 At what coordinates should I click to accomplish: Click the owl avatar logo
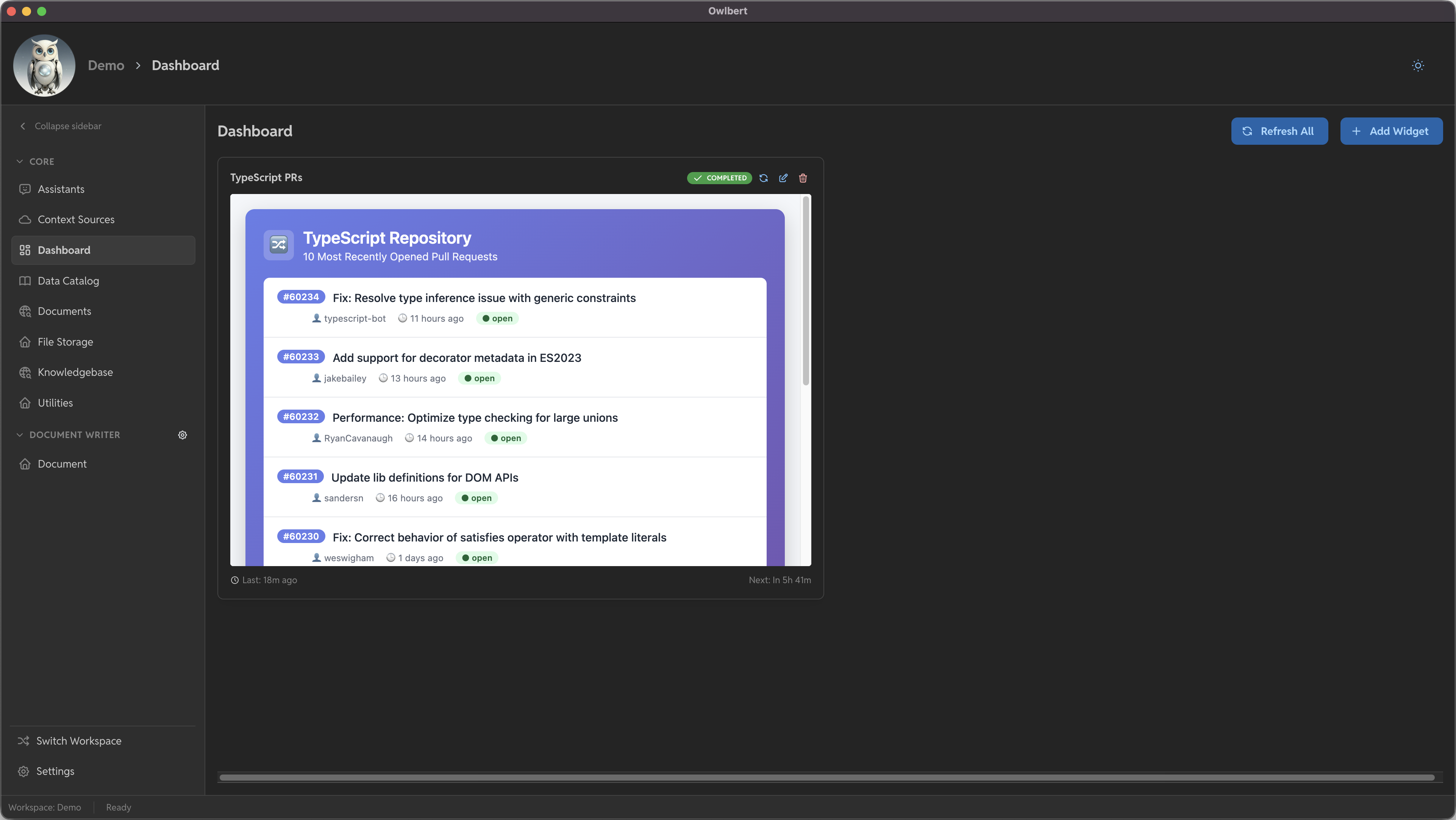point(44,66)
